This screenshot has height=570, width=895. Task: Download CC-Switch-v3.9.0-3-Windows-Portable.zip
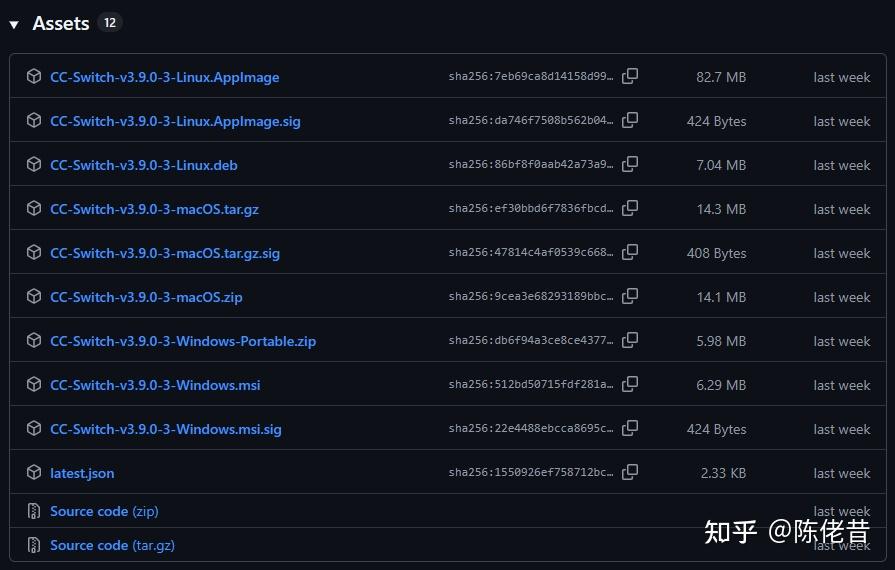pos(183,341)
